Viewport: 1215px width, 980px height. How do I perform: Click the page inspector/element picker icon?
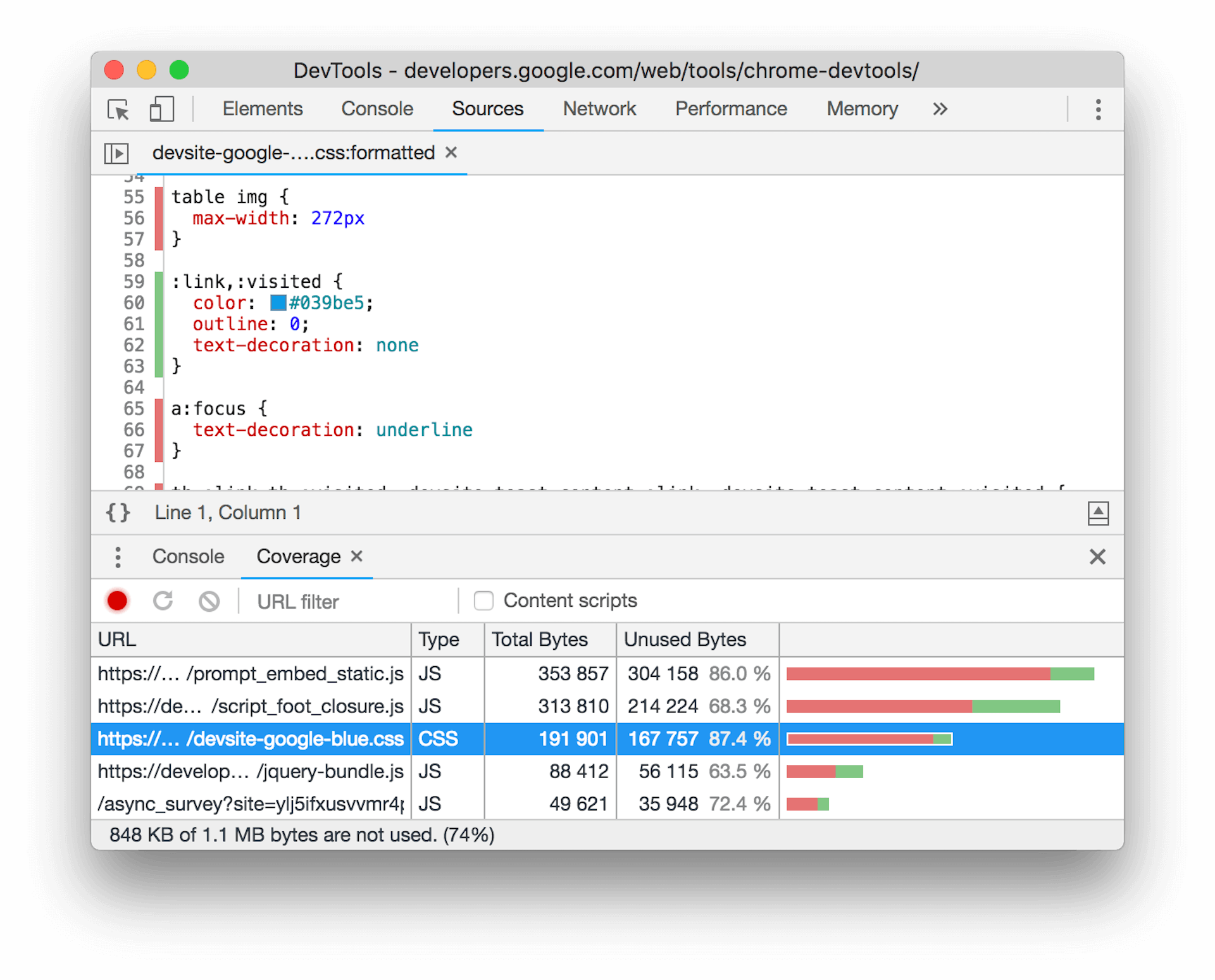point(121,110)
